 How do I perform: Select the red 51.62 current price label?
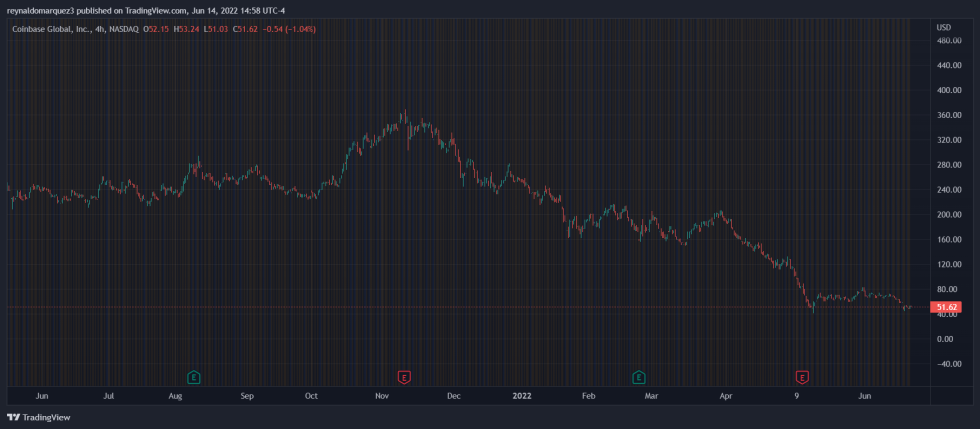(x=947, y=307)
